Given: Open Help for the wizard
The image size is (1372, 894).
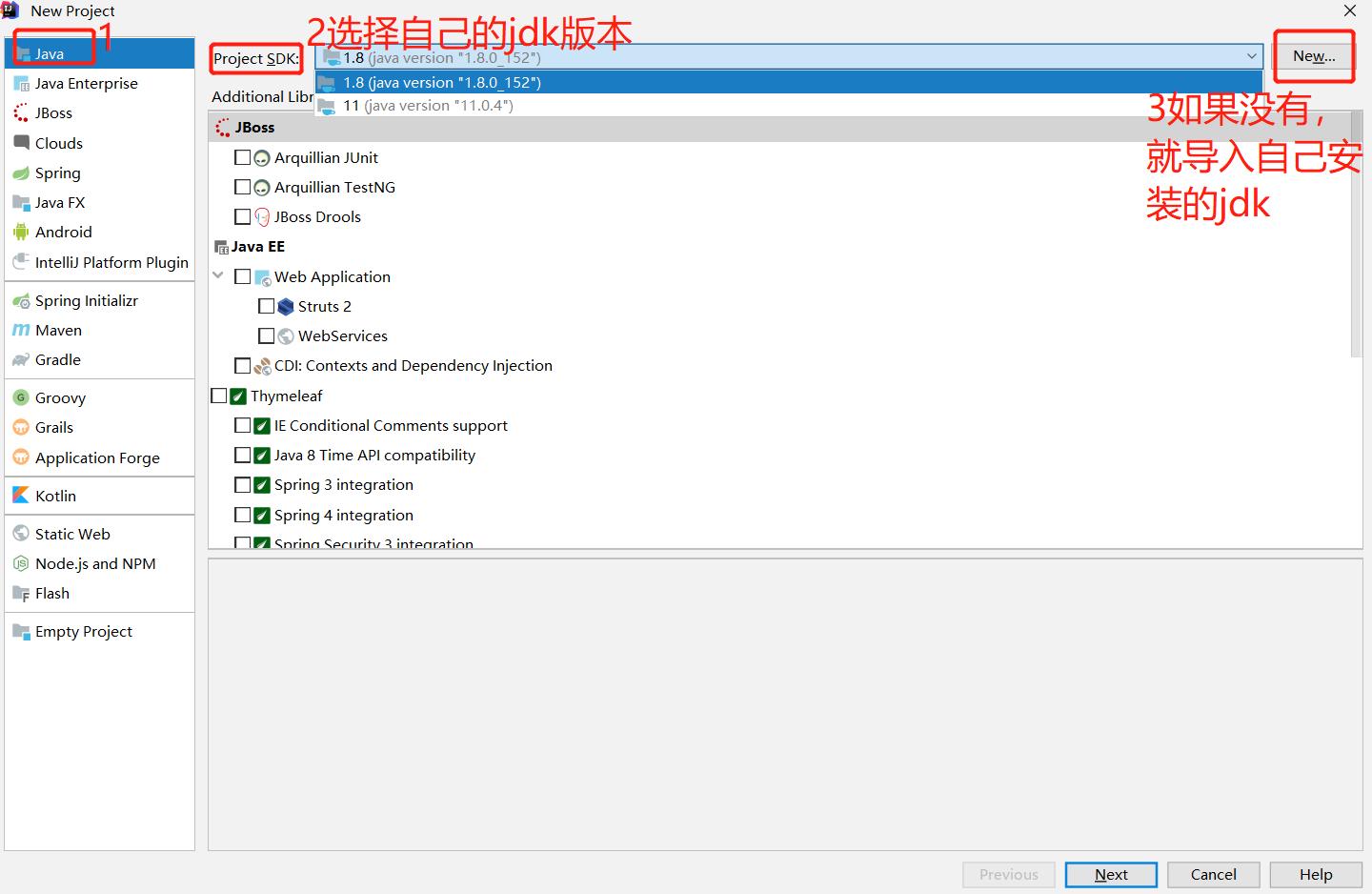Looking at the screenshot, I should 1316,875.
